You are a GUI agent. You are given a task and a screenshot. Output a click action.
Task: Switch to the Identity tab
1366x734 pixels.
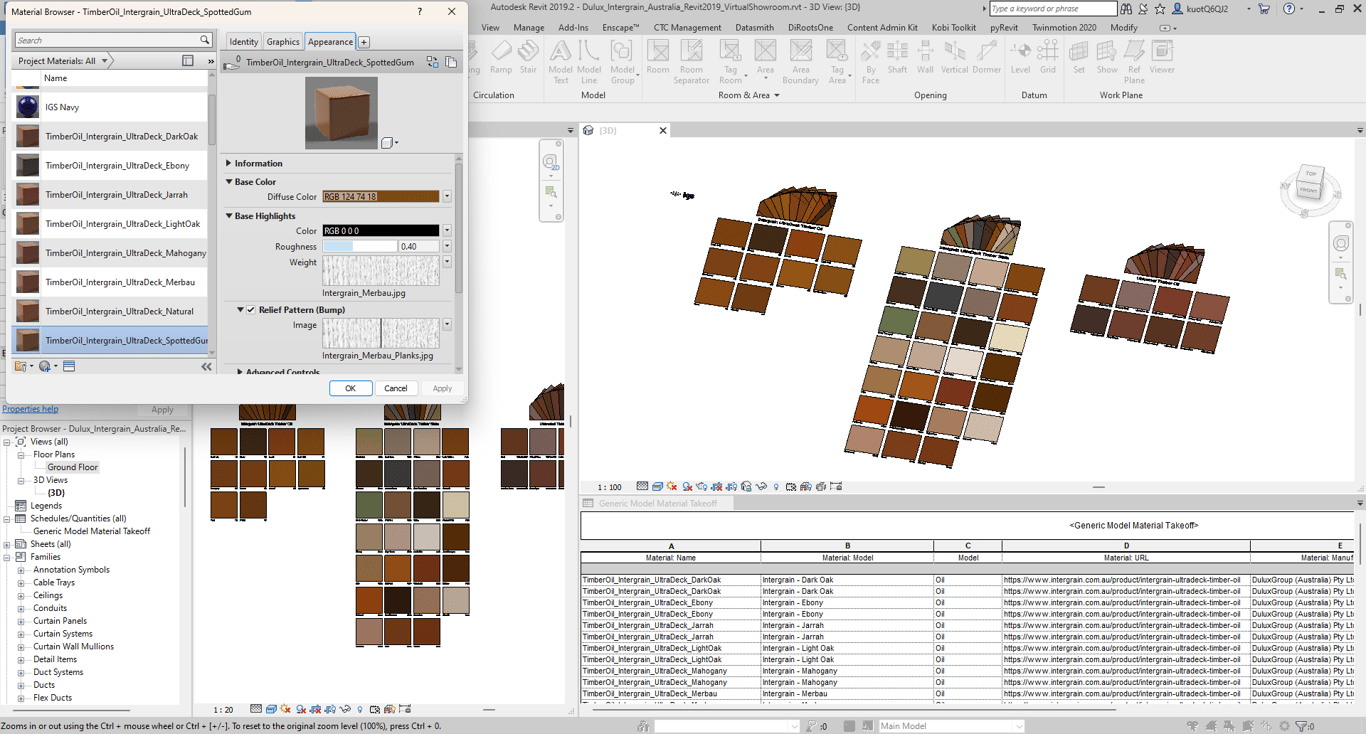pos(243,42)
